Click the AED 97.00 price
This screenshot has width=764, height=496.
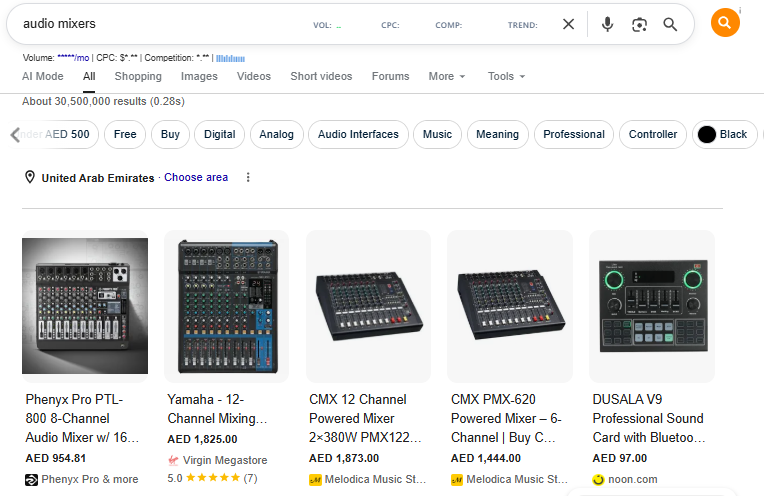620,458
